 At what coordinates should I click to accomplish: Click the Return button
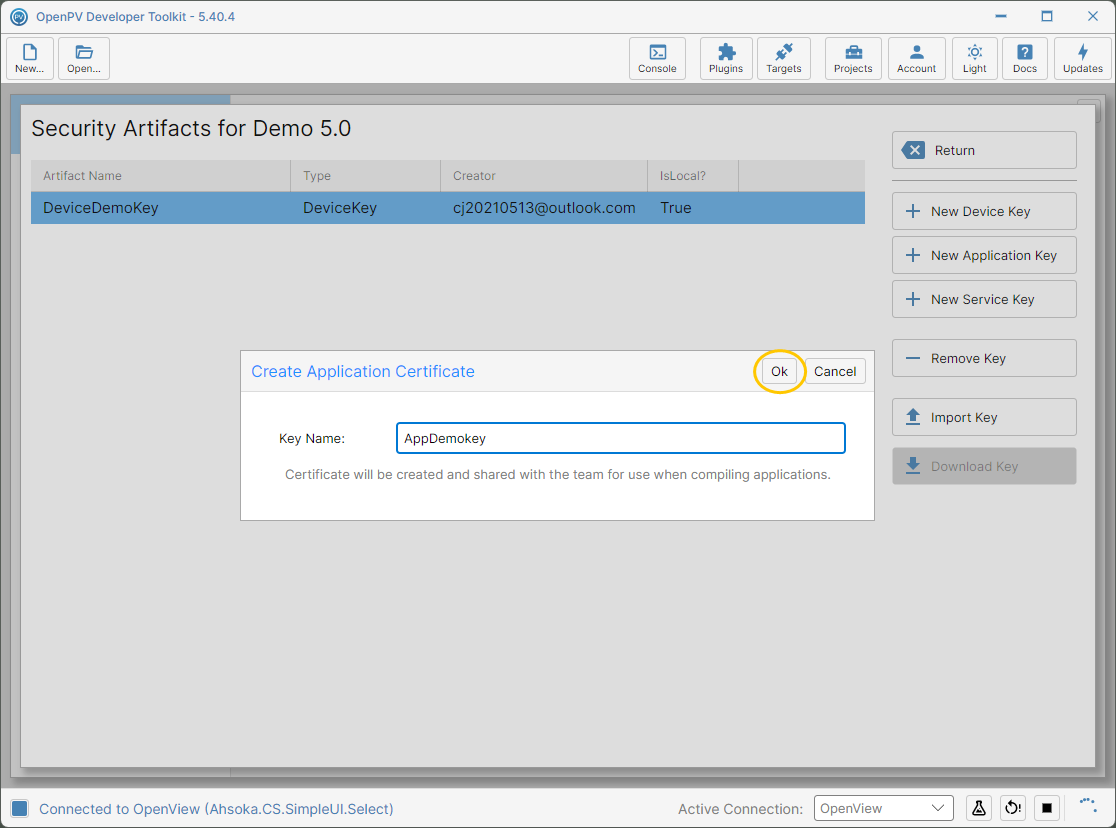(x=984, y=150)
